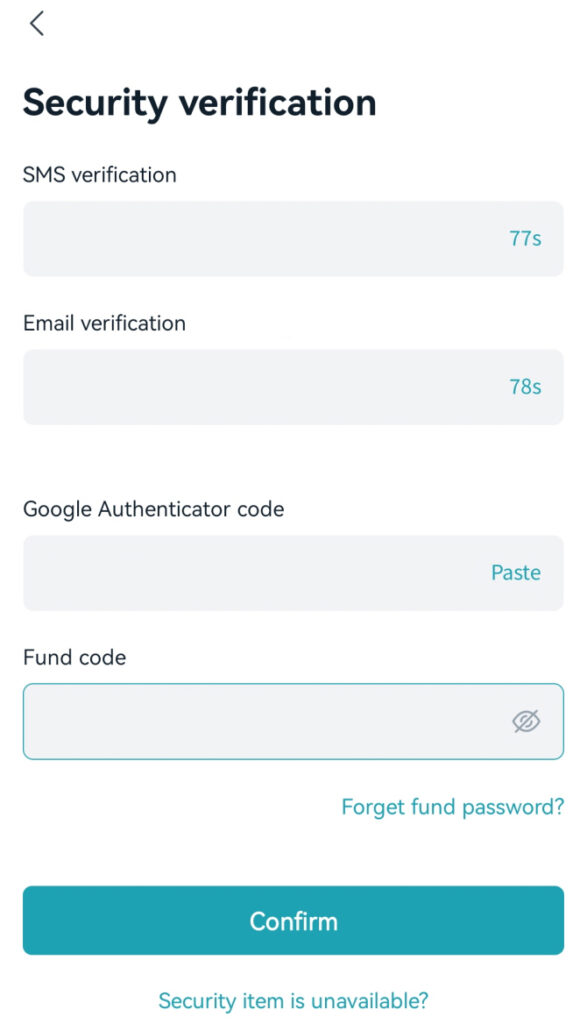Go back using the top-left arrow

tap(37, 24)
